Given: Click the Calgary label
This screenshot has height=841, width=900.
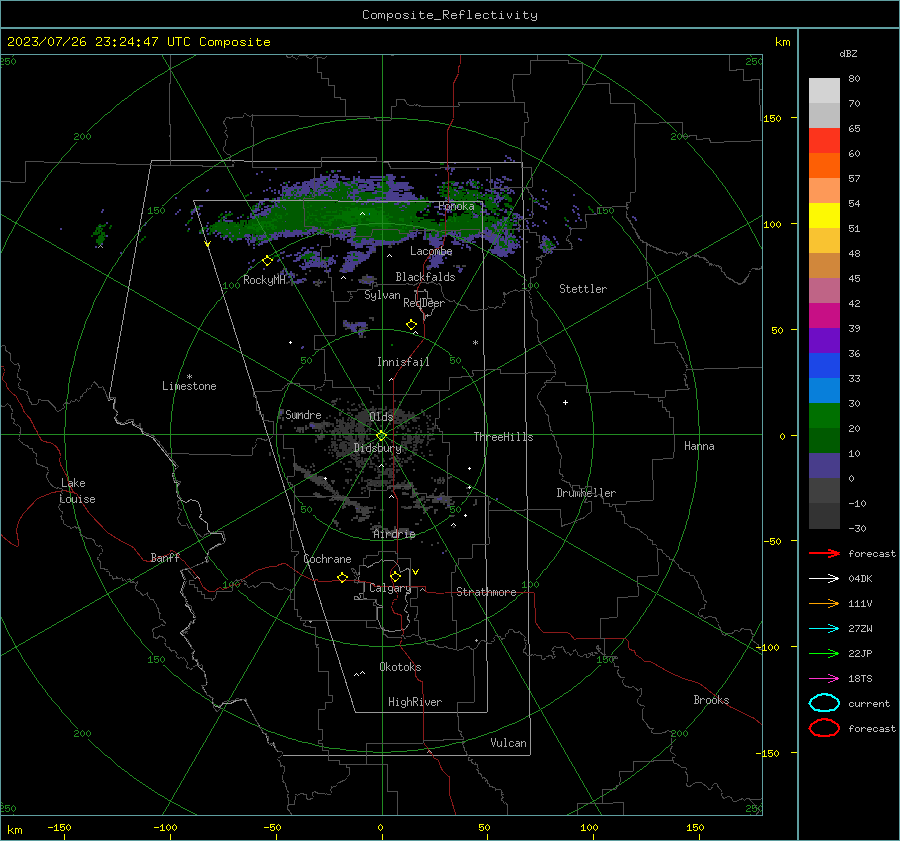Looking at the screenshot, I should 390,588.
